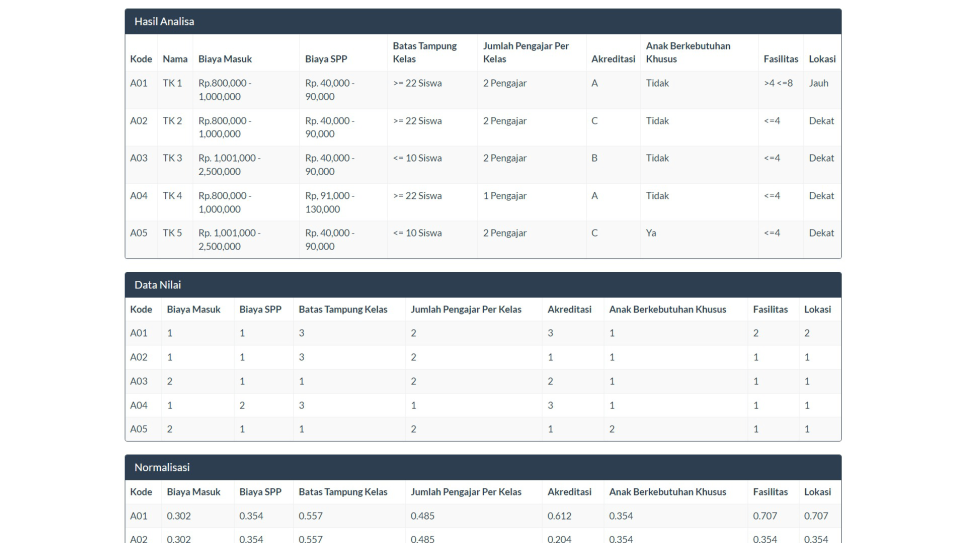The width and height of the screenshot is (966, 543).
Task: Click accreditation 'B' cell for TK 3
Action: [595, 158]
